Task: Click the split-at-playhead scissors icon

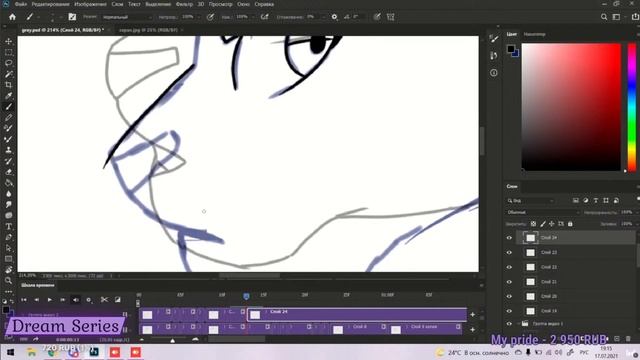Action: pos(104,300)
